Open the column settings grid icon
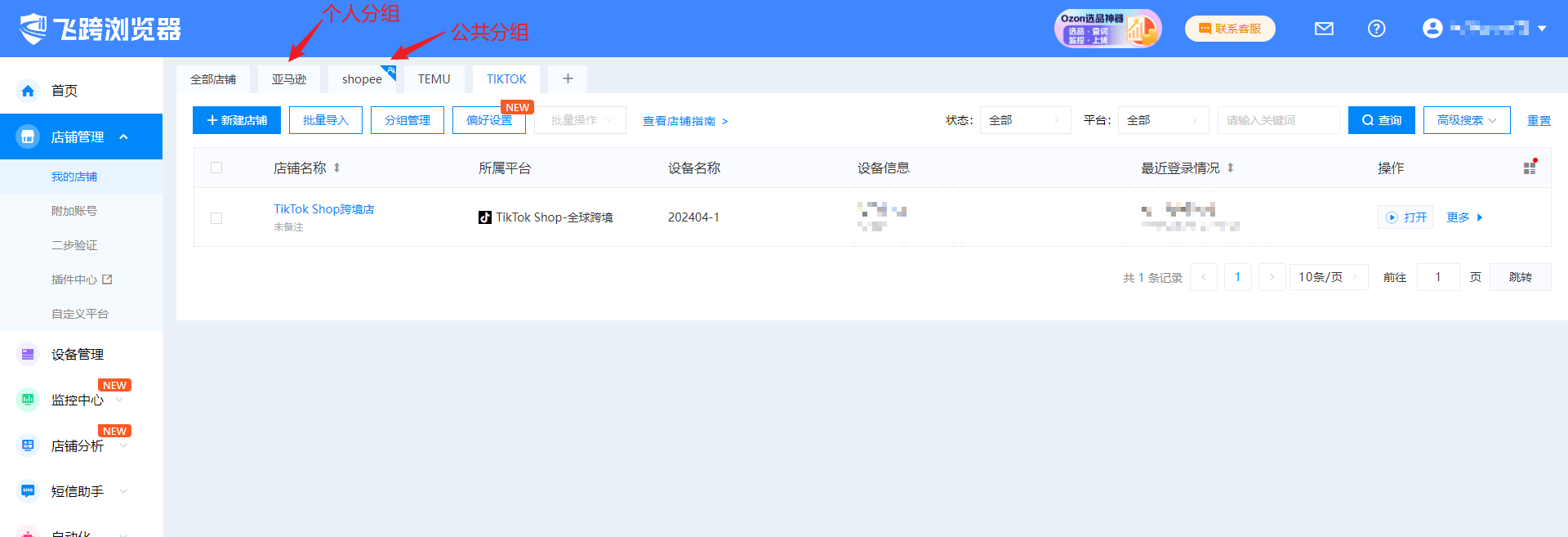Image resolution: width=1568 pixels, height=537 pixels. [x=1530, y=168]
